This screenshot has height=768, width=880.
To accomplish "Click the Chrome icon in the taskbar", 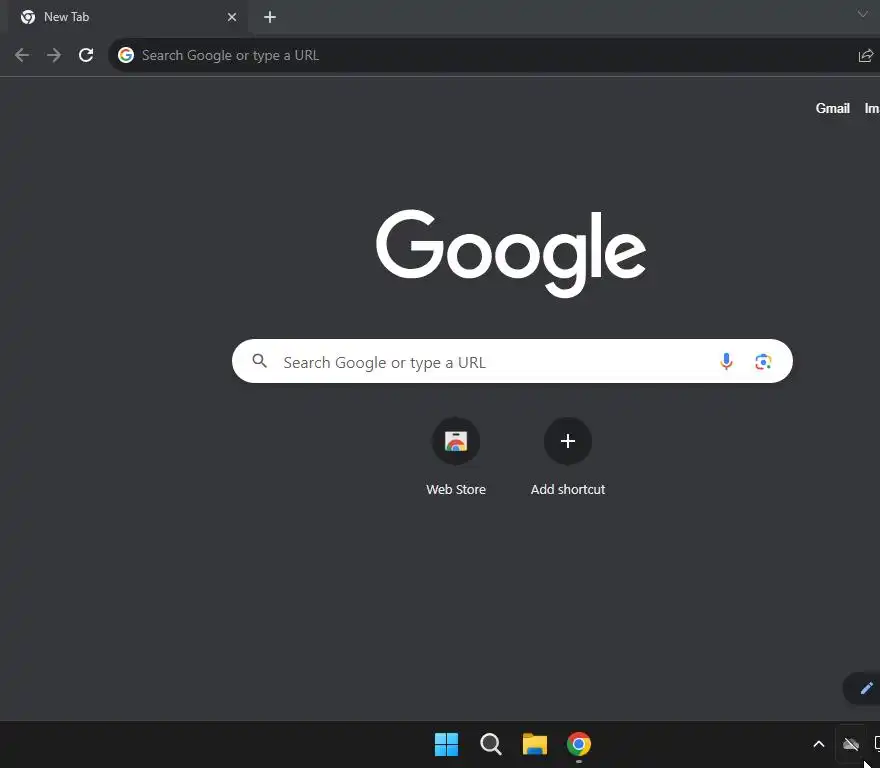I will point(579,744).
